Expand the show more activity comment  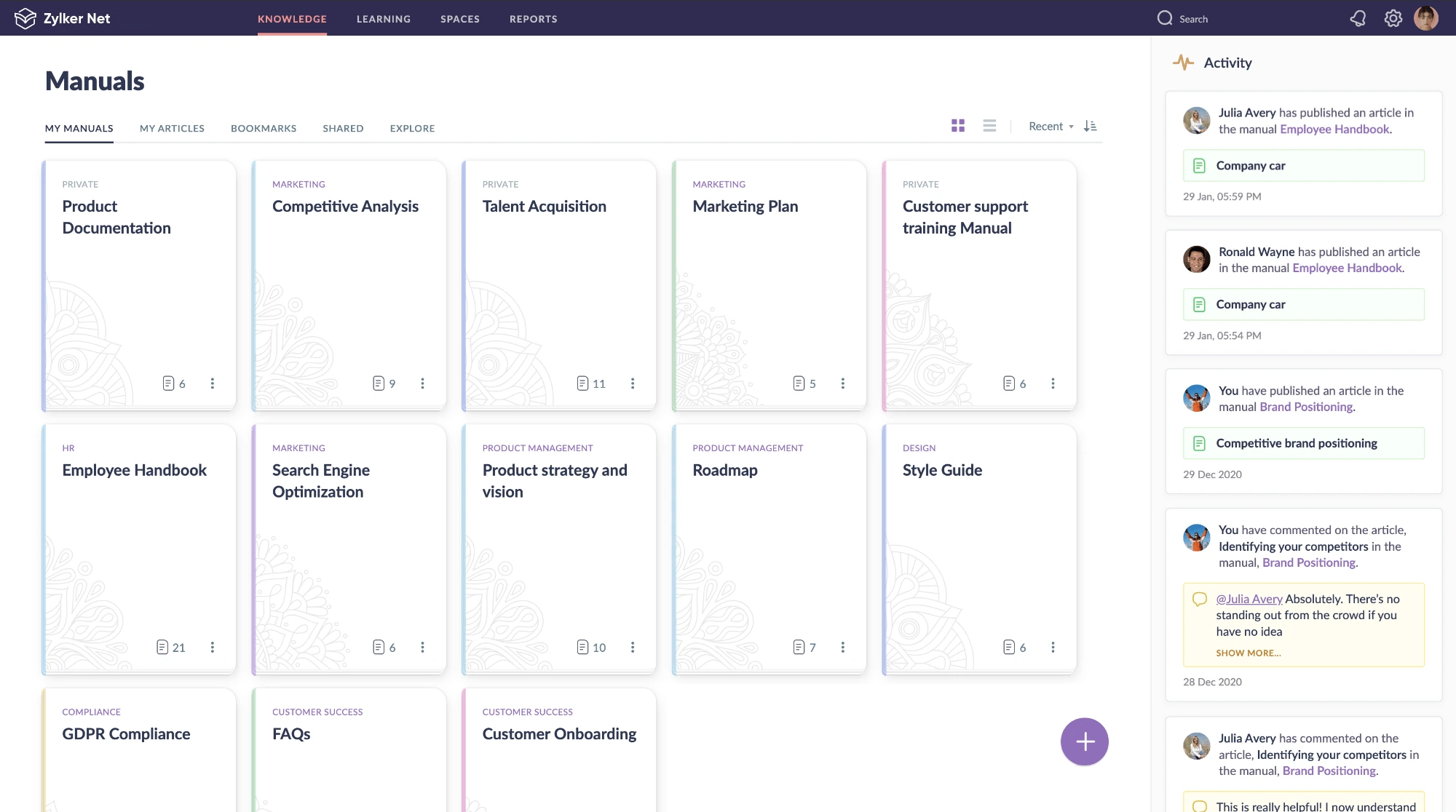pos(1248,653)
